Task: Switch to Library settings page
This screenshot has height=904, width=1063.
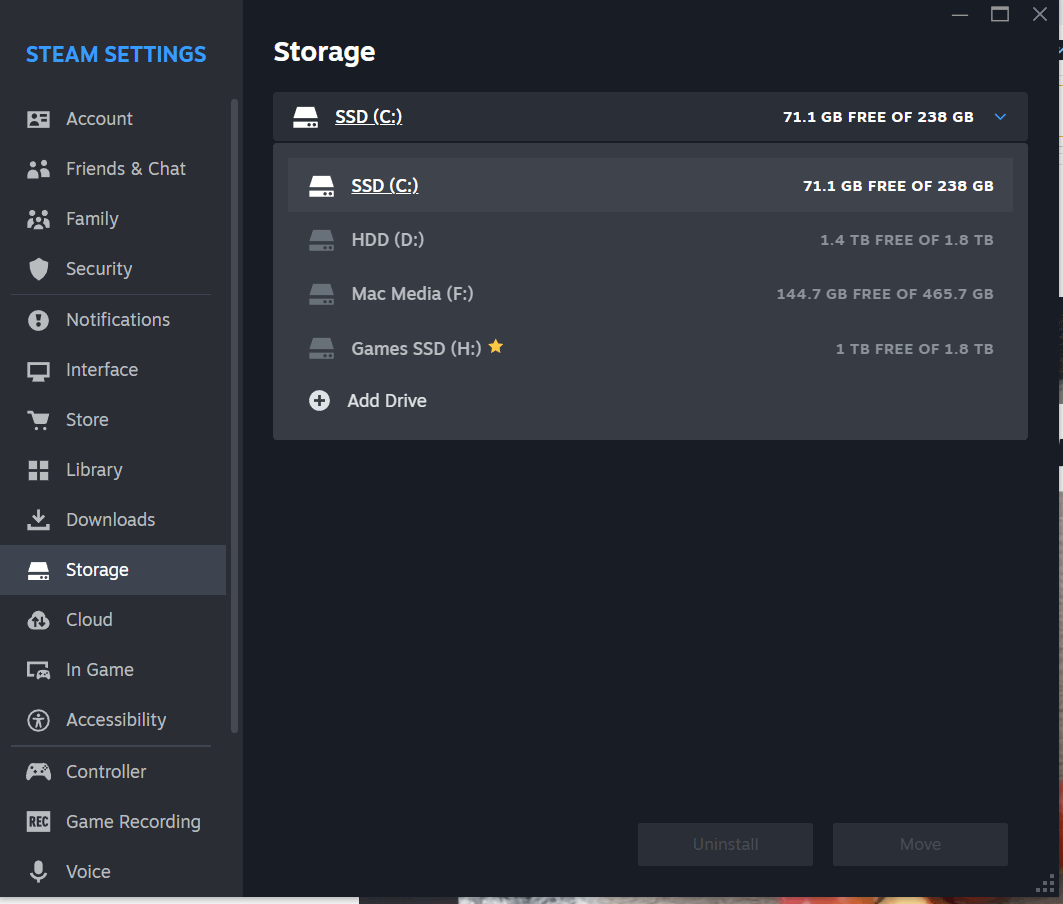Action: pyautogui.click(x=94, y=470)
